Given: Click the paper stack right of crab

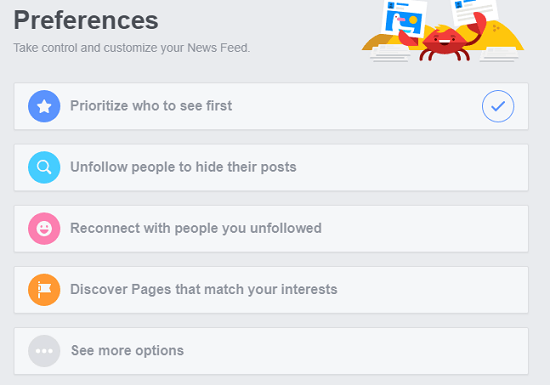Looking at the screenshot, I should 499,54.
